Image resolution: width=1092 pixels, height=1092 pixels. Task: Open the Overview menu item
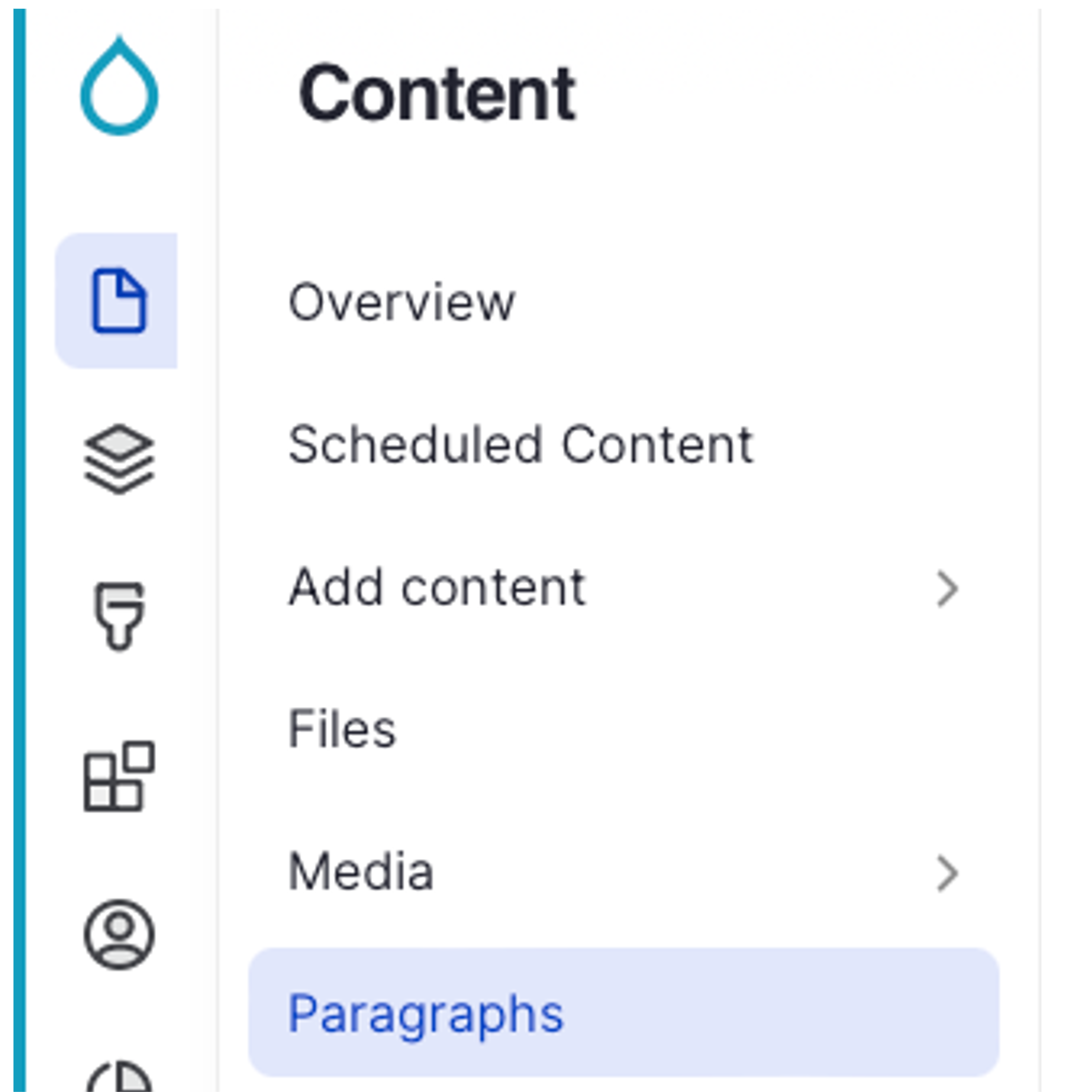(402, 302)
